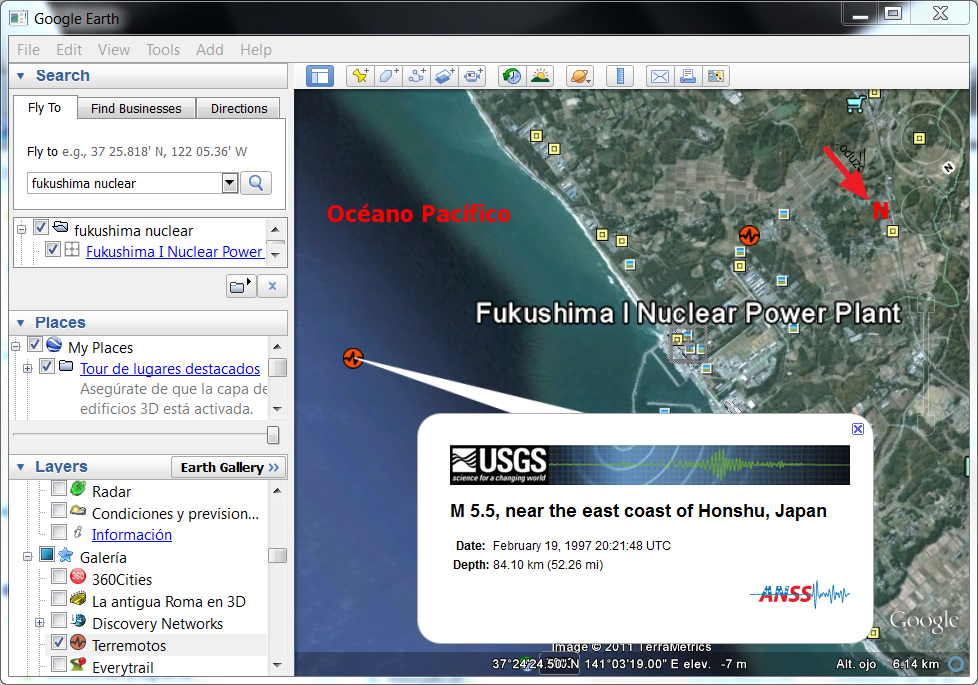Click the Layers panel scrollbar thumb
Viewport: 978px width, 685px height.
(x=278, y=555)
